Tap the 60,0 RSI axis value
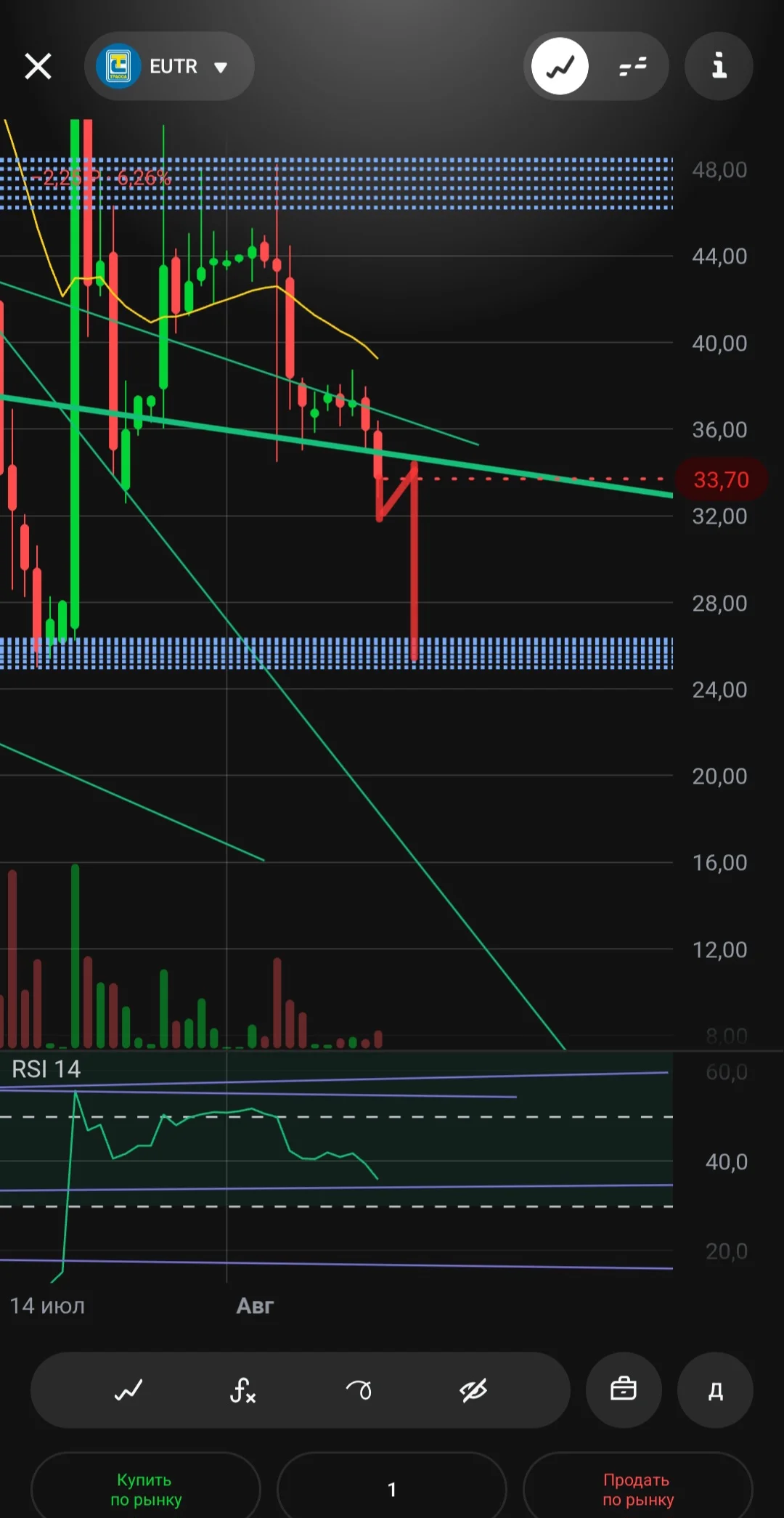The image size is (784, 1518). point(726,1072)
